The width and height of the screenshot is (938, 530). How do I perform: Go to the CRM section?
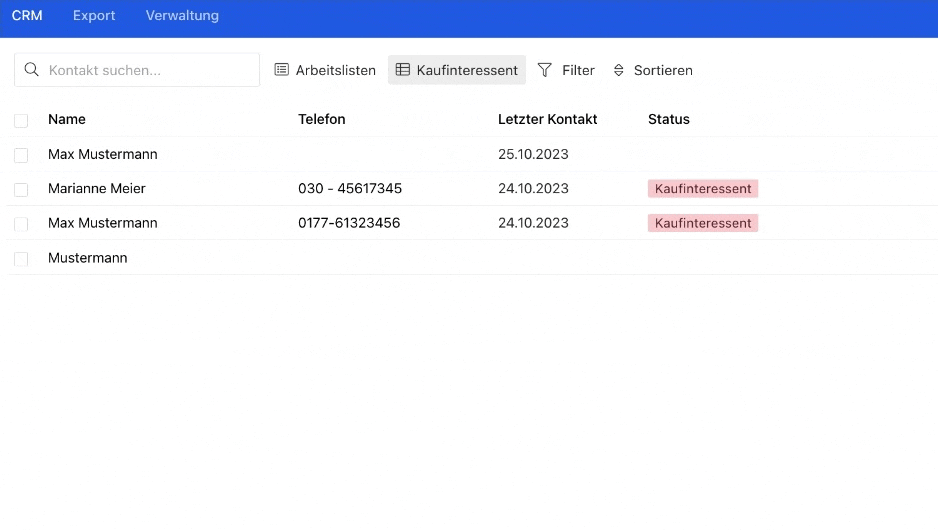(27, 16)
